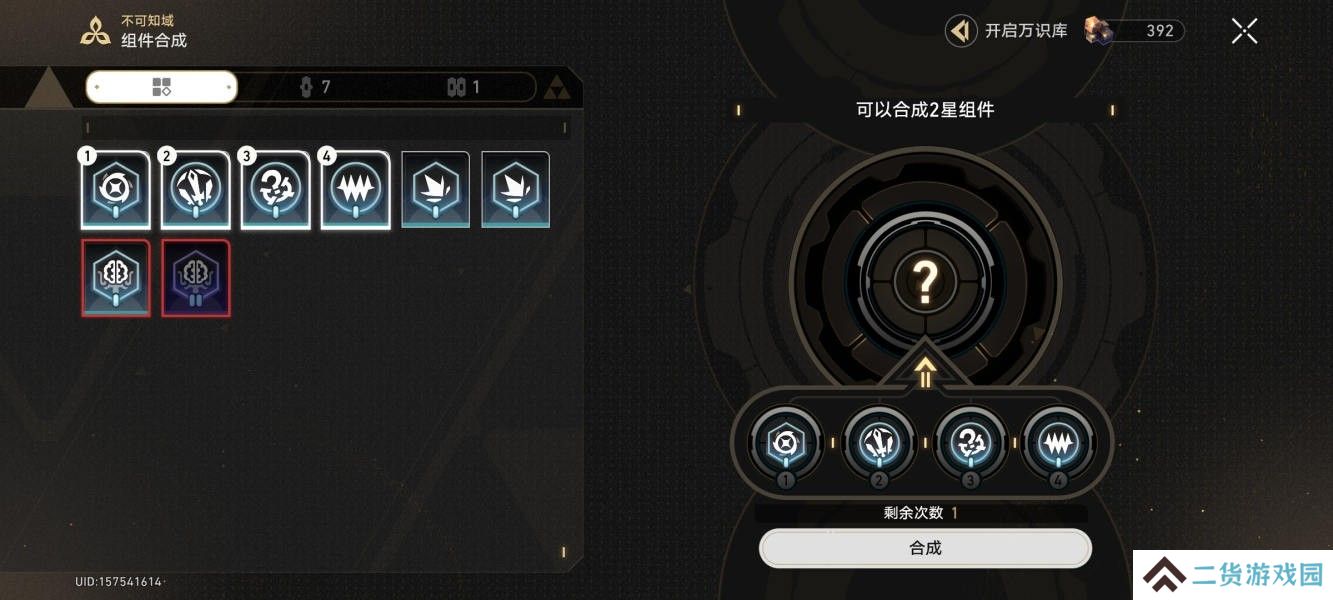1333x600 pixels.
Task: Remove the component from synthesis slot 4
Action: [1059, 442]
